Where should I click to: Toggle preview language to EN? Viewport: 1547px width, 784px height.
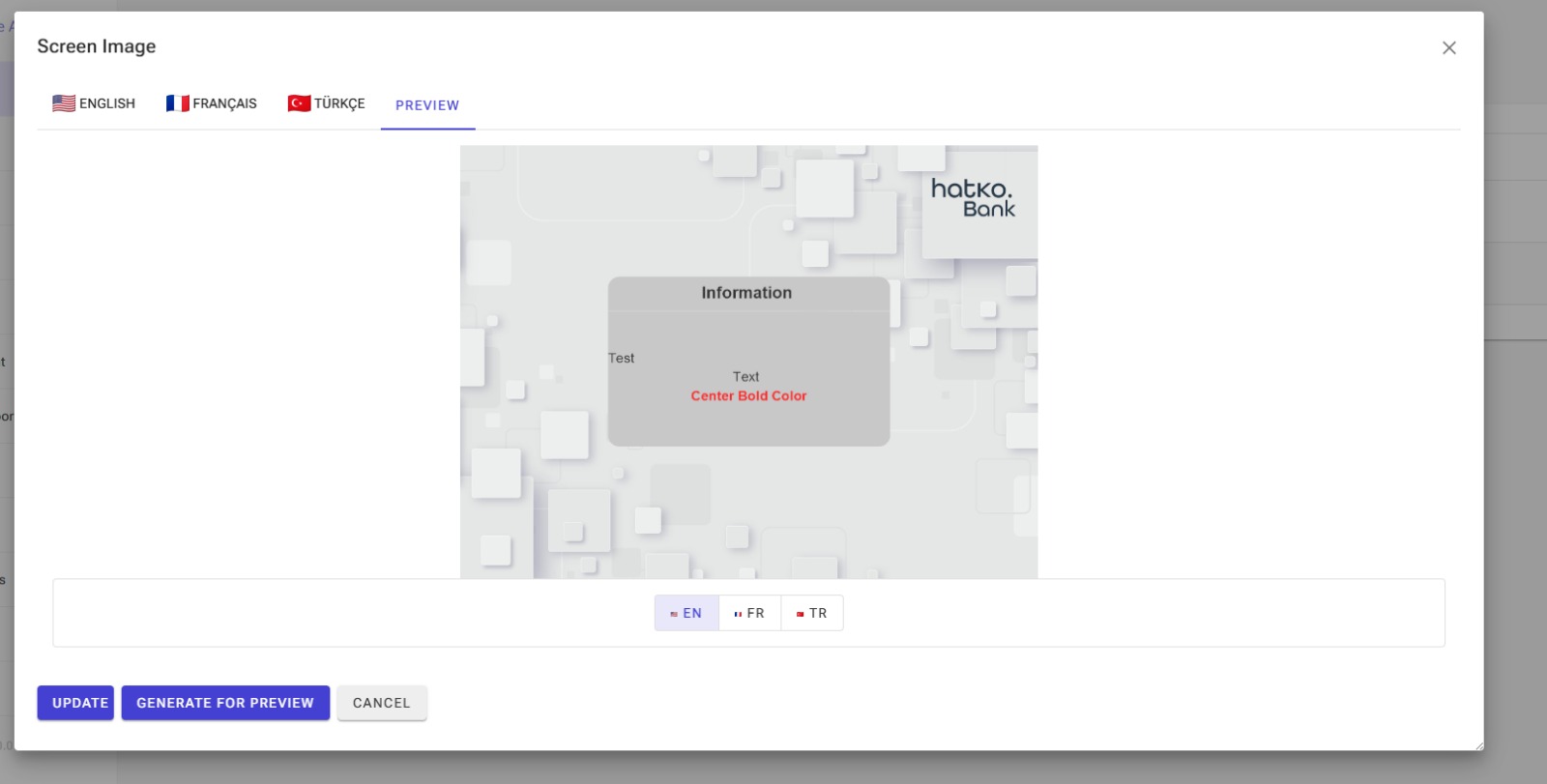686,613
